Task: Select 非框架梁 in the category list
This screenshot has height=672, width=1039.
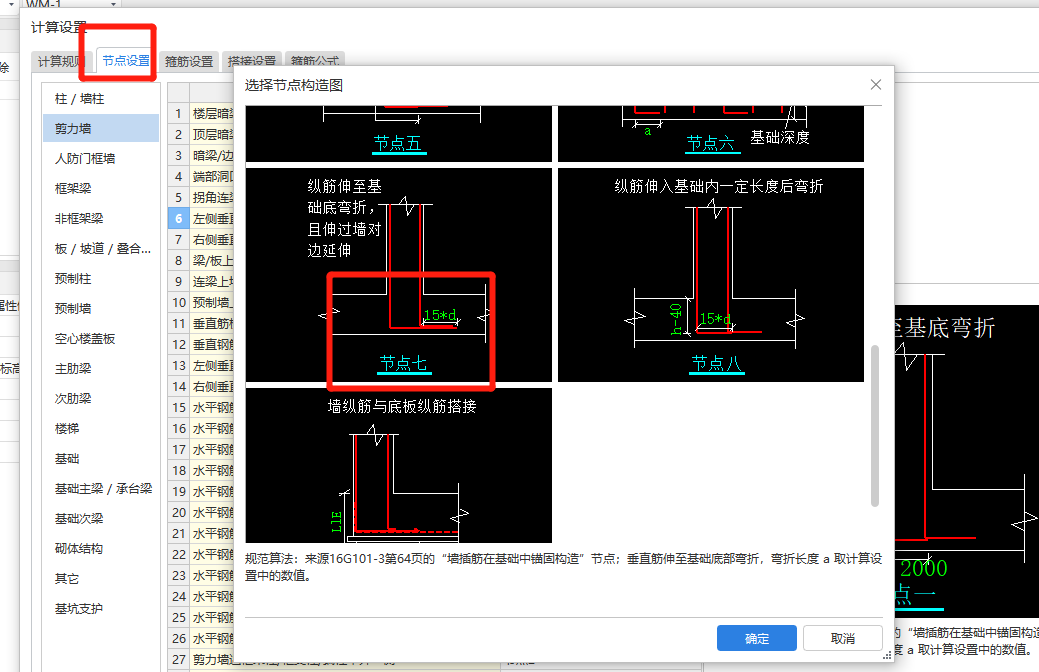Action: 101,218
